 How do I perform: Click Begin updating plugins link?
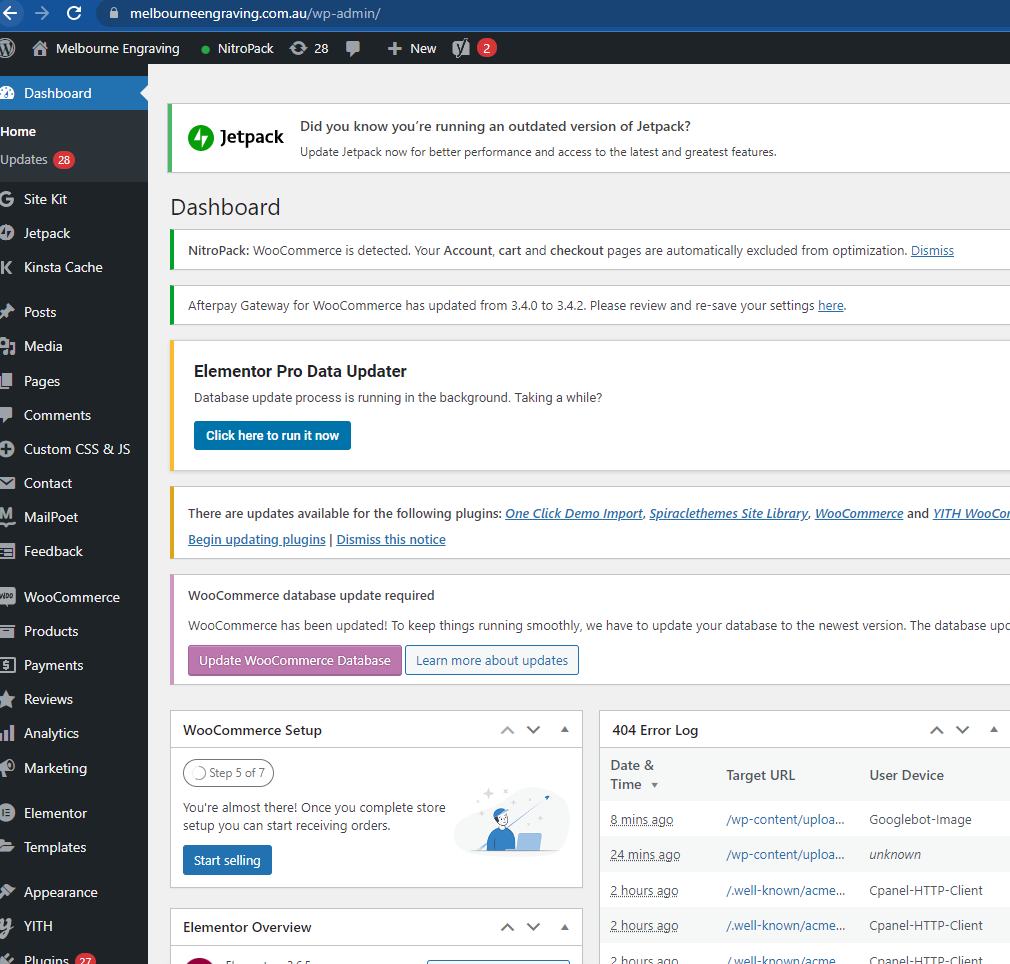[256, 539]
